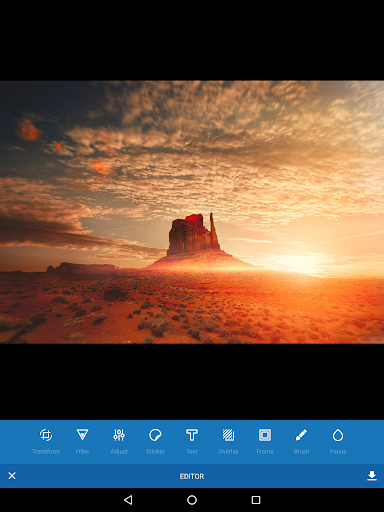Save image with the download icon
This screenshot has height=512, width=384.
[372, 476]
